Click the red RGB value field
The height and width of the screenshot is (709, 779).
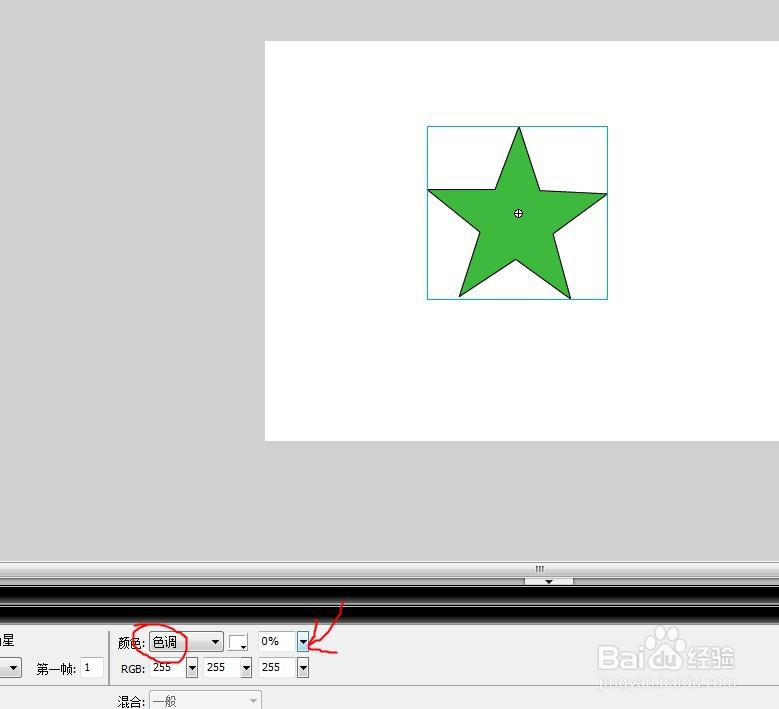click(x=168, y=667)
